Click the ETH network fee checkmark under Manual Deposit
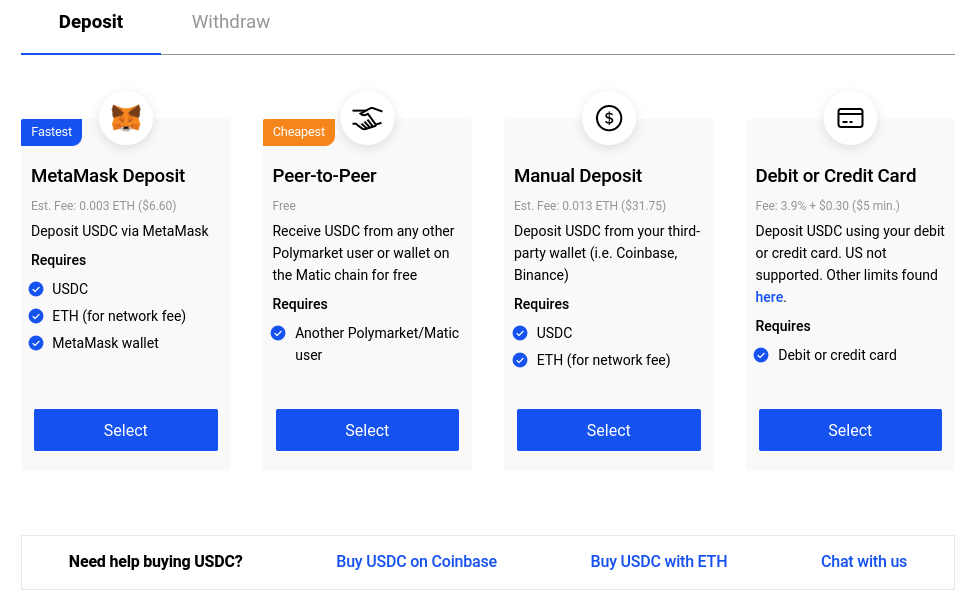This screenshot has height=604, width=973. click(520, 360)
